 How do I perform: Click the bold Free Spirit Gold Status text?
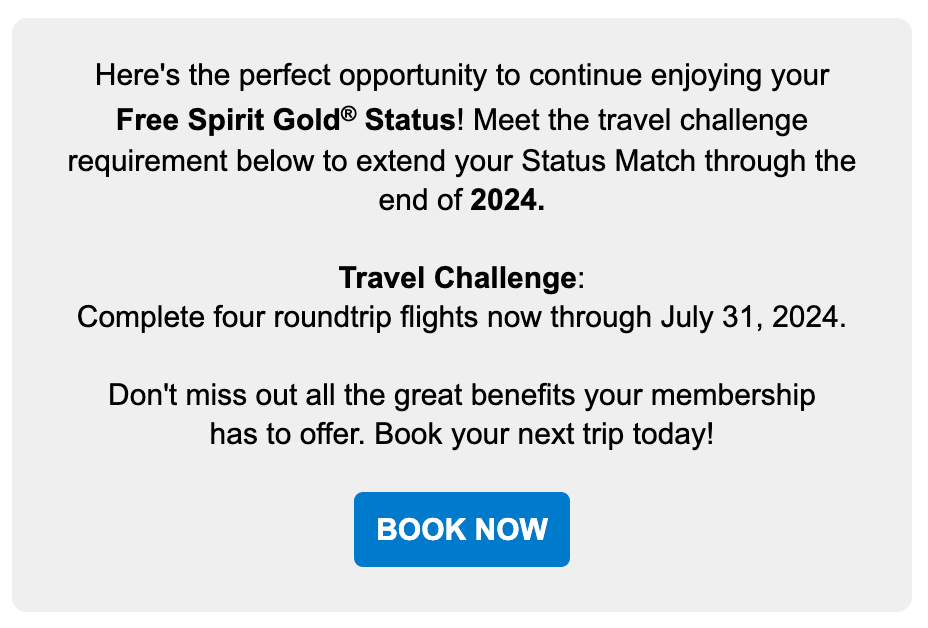click(x=286, y=120)
